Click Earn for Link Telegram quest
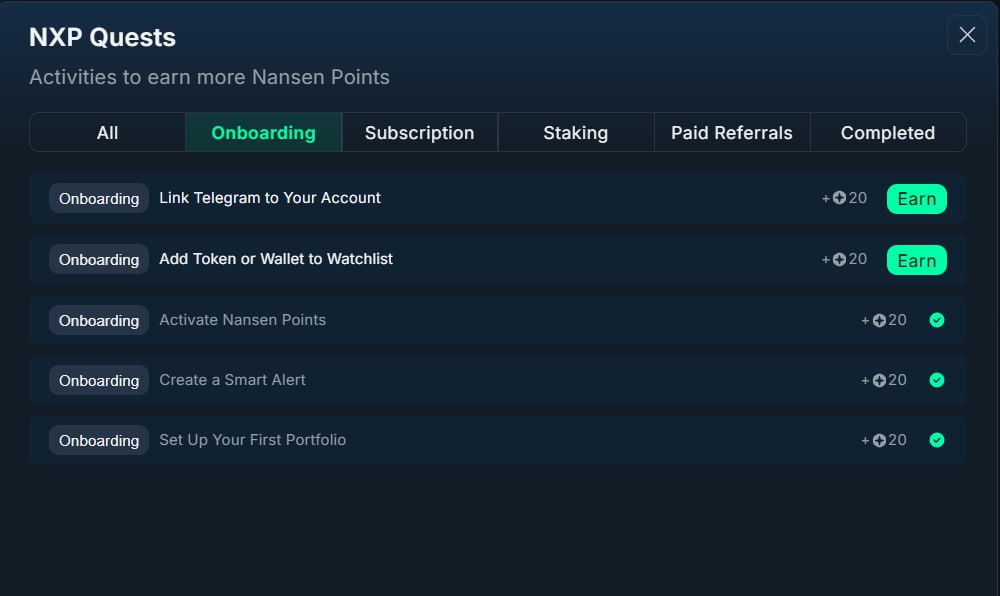 [916, 199]
